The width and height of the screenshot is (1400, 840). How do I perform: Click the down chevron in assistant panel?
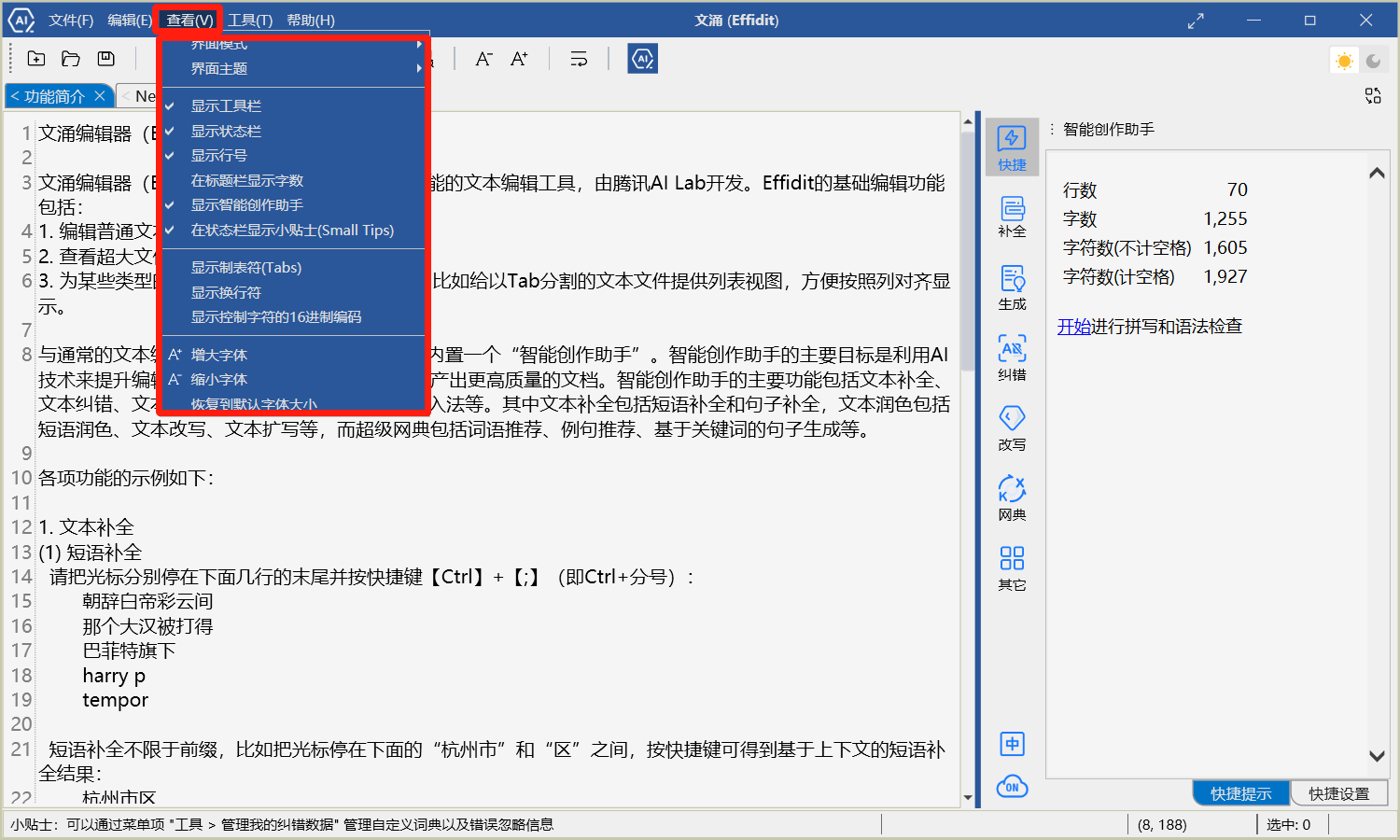tap(1377, 756)
